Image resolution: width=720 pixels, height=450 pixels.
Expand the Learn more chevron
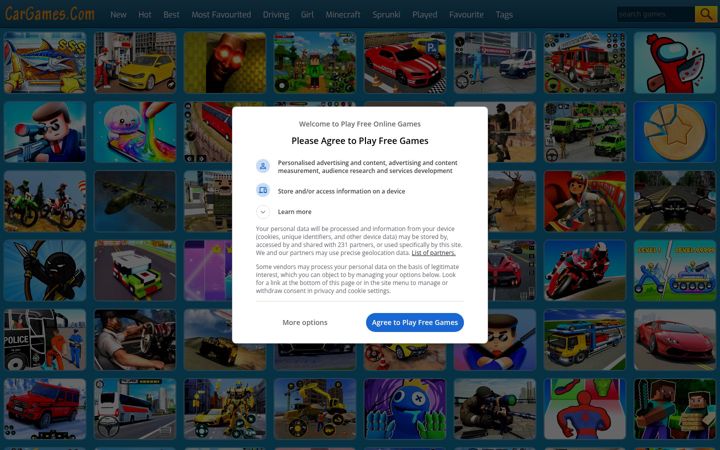click(x=263, y=212)
